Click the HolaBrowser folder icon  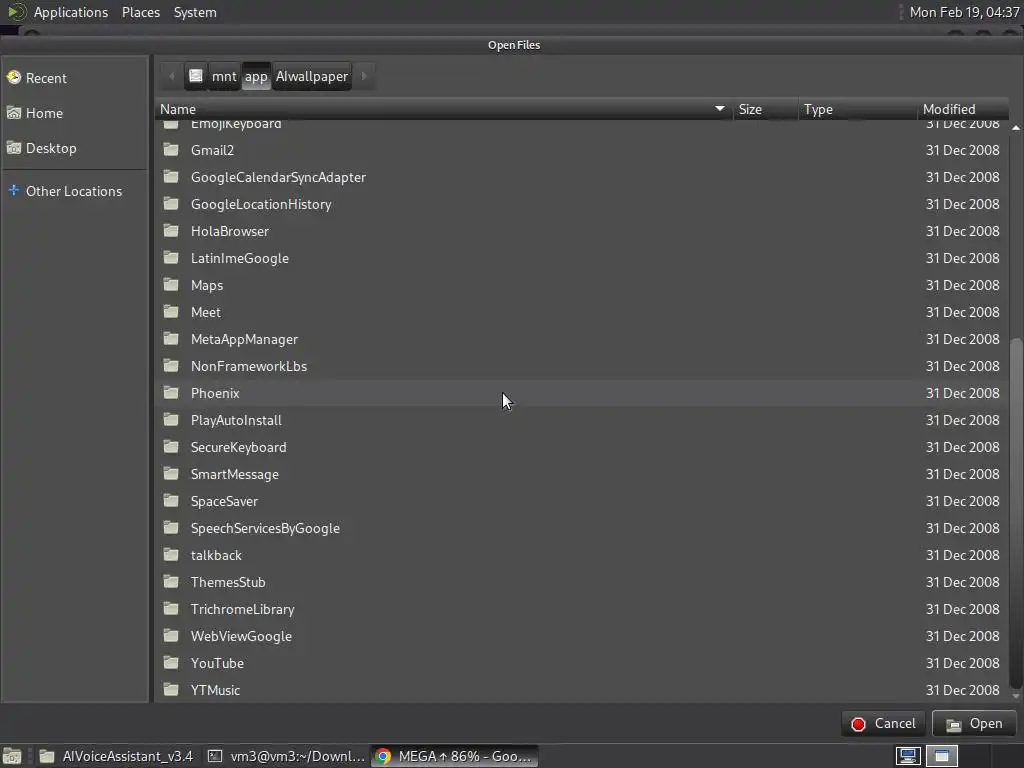pos(171,231)
